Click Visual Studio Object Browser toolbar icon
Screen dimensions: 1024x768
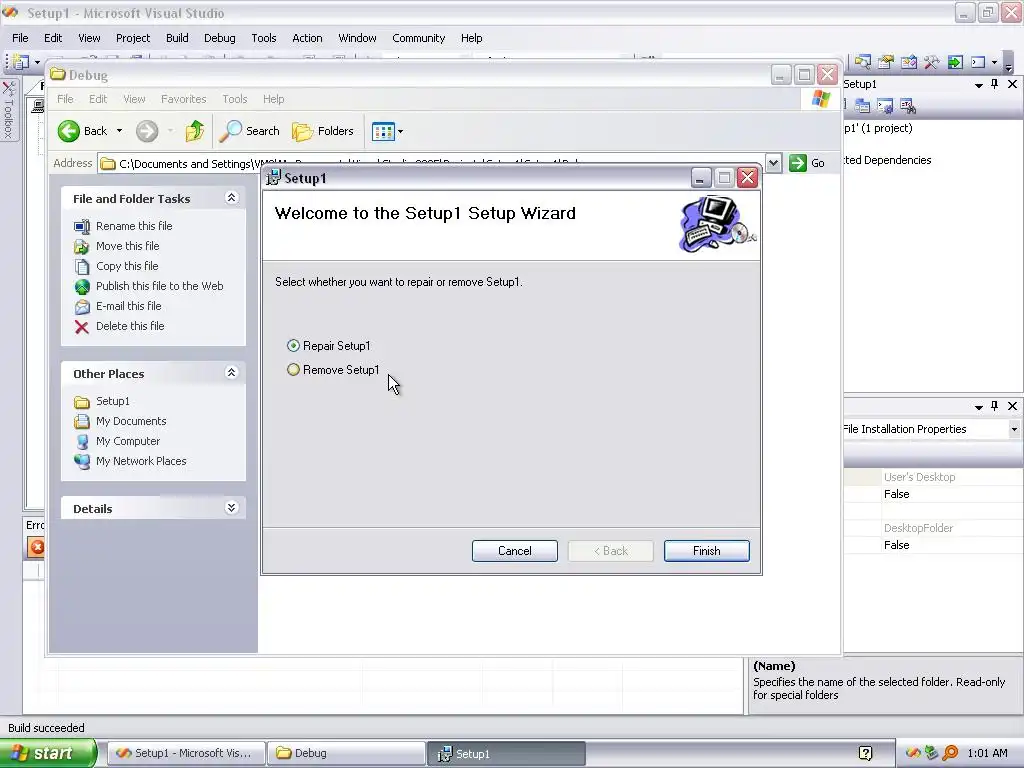tap(908, 62)
